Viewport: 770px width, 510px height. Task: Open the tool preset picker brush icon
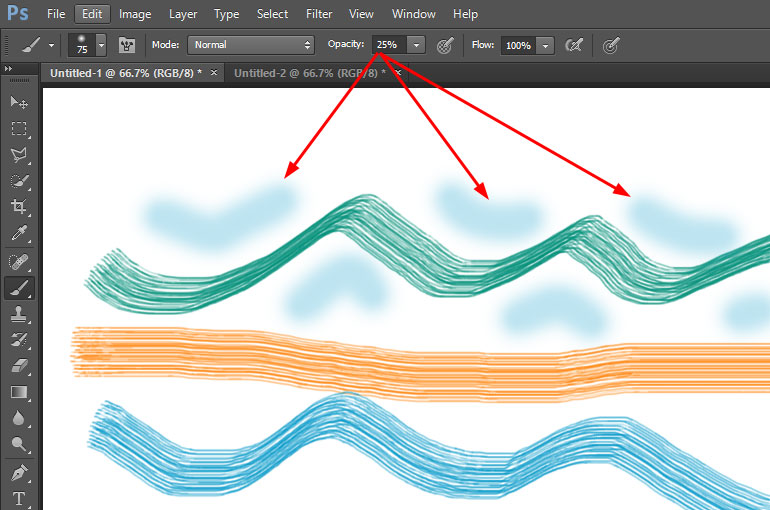click(31, 45)
